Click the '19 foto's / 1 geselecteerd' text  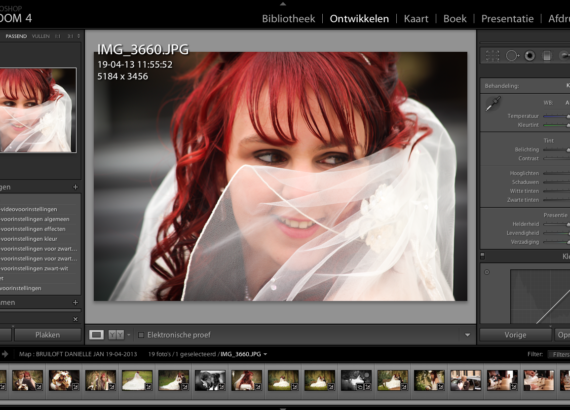[182, 354]
